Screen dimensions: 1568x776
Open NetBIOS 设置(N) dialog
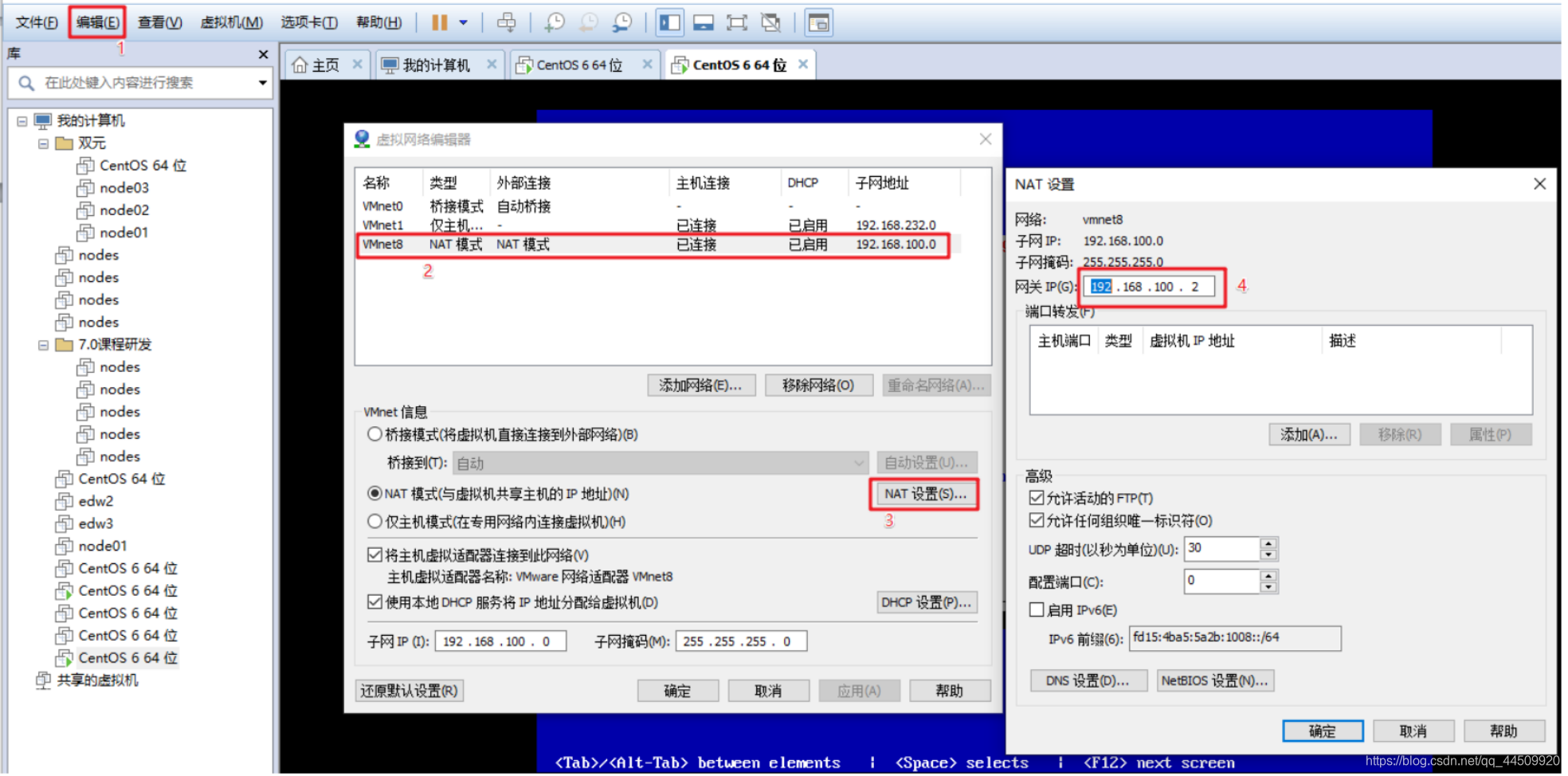tap(1214, 681)
